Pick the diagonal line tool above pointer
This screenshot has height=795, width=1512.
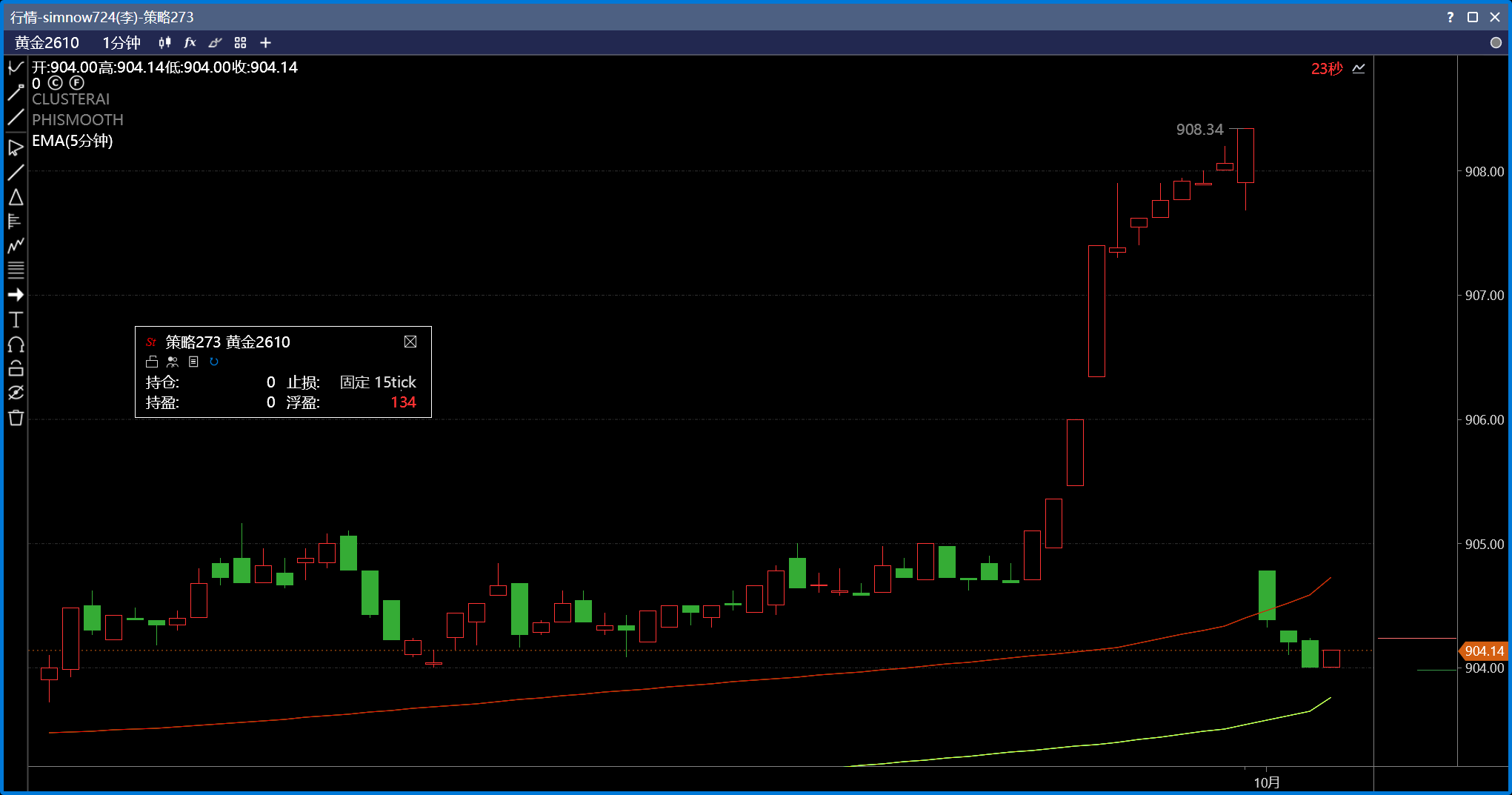click(16, 117)
